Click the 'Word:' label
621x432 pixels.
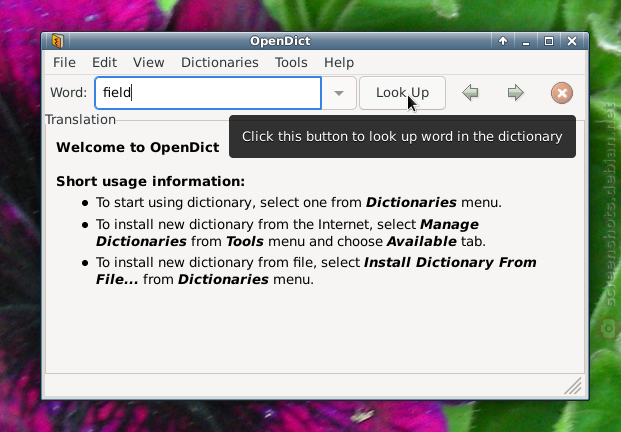pyautogui.click(x=69, y=93)
